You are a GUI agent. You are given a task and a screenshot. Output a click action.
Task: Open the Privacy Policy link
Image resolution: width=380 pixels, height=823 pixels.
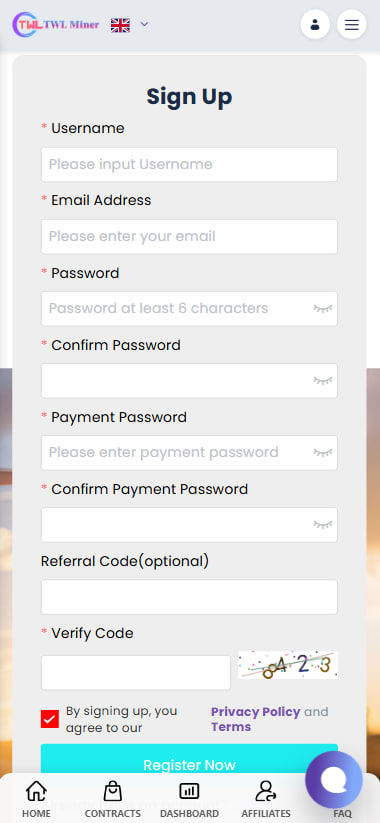(256, 712)
